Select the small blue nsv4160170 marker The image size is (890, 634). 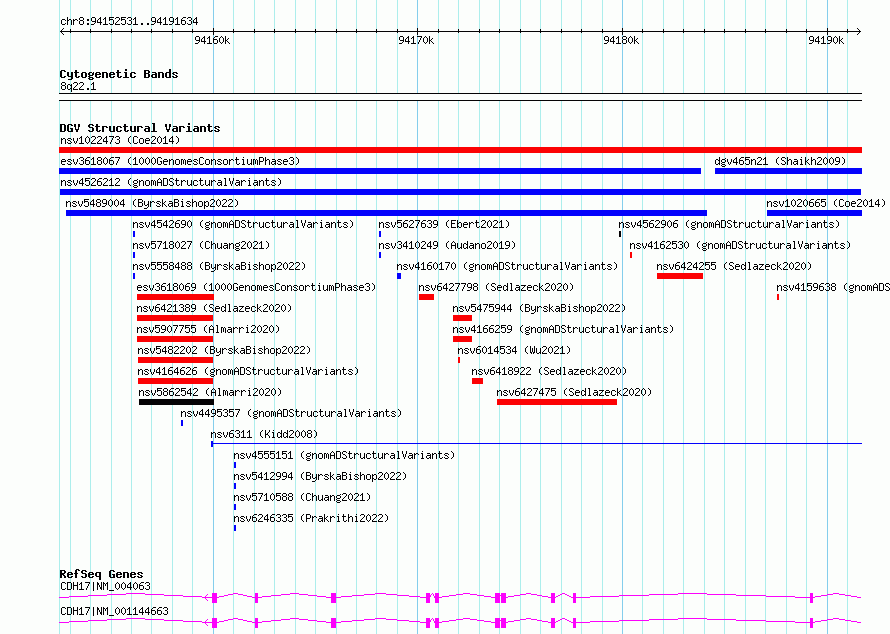[399, 276]
